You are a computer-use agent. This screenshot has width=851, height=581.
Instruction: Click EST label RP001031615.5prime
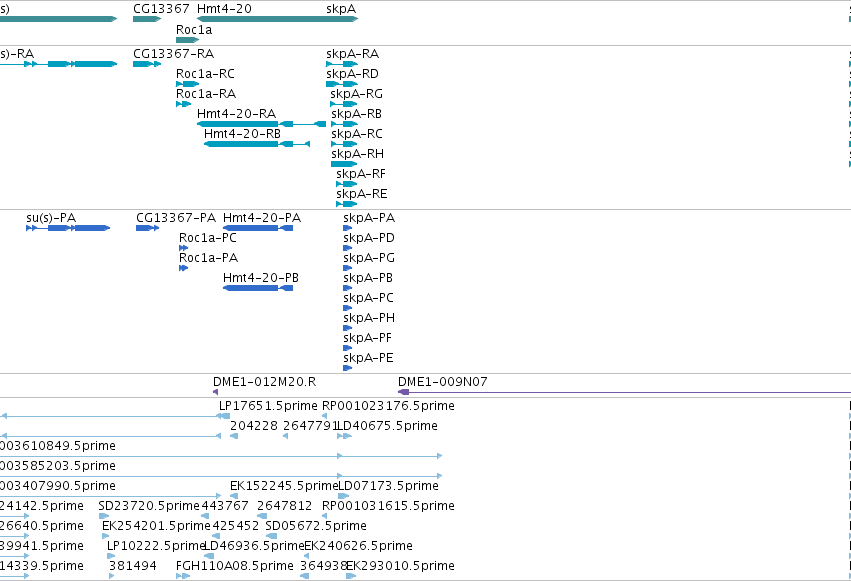coord(388,507)
